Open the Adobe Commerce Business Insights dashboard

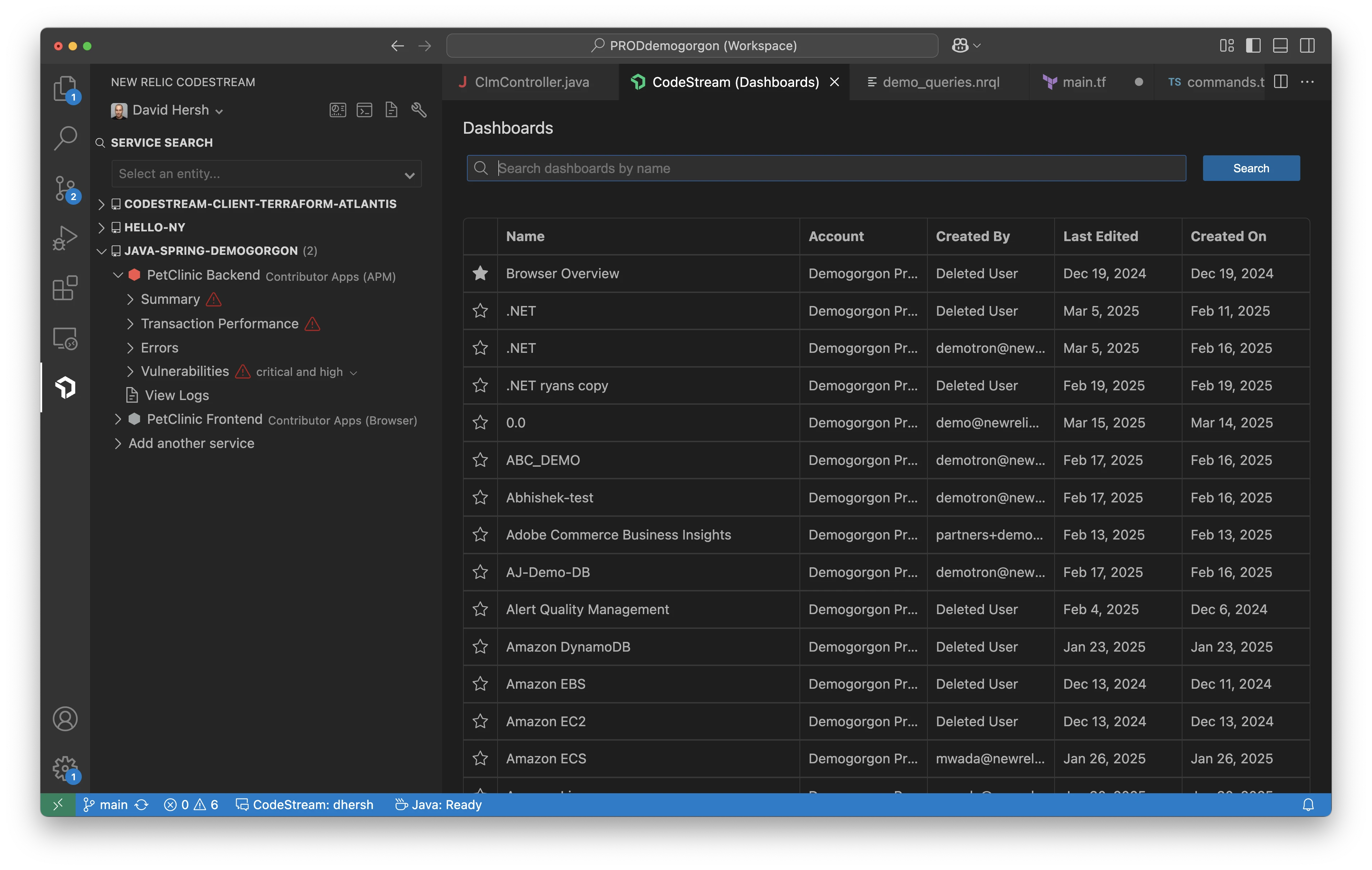pyautogui.click(x=618, y=535)
